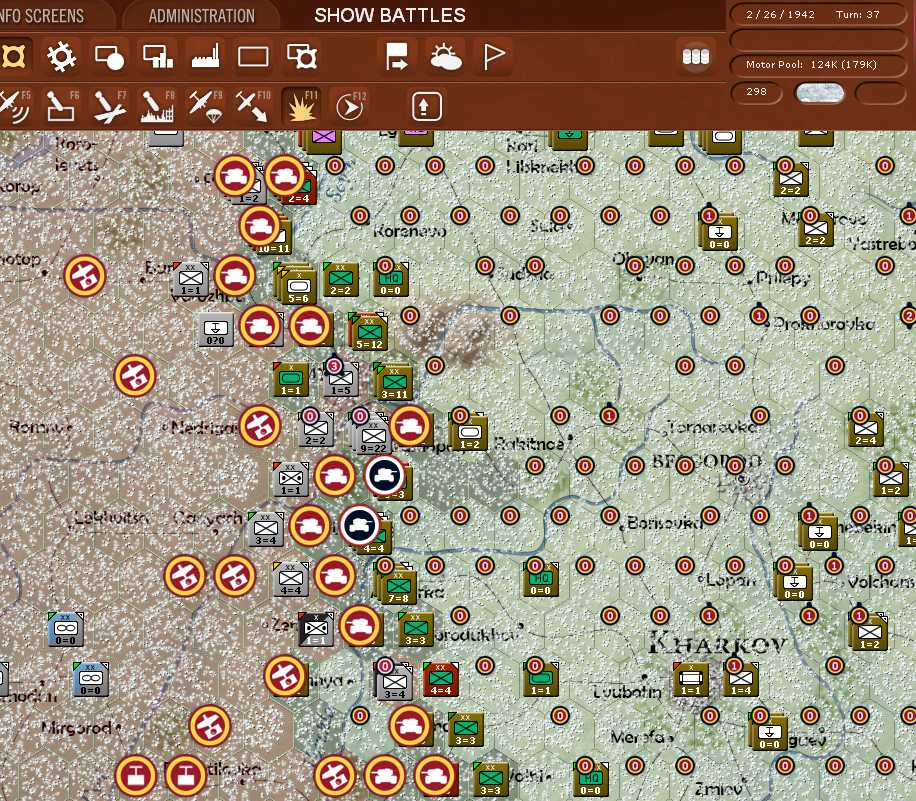This screenshot has width=916, height=801.
Task: Select the 1=4 unit near Kharkov
Action: click(741, 680)
